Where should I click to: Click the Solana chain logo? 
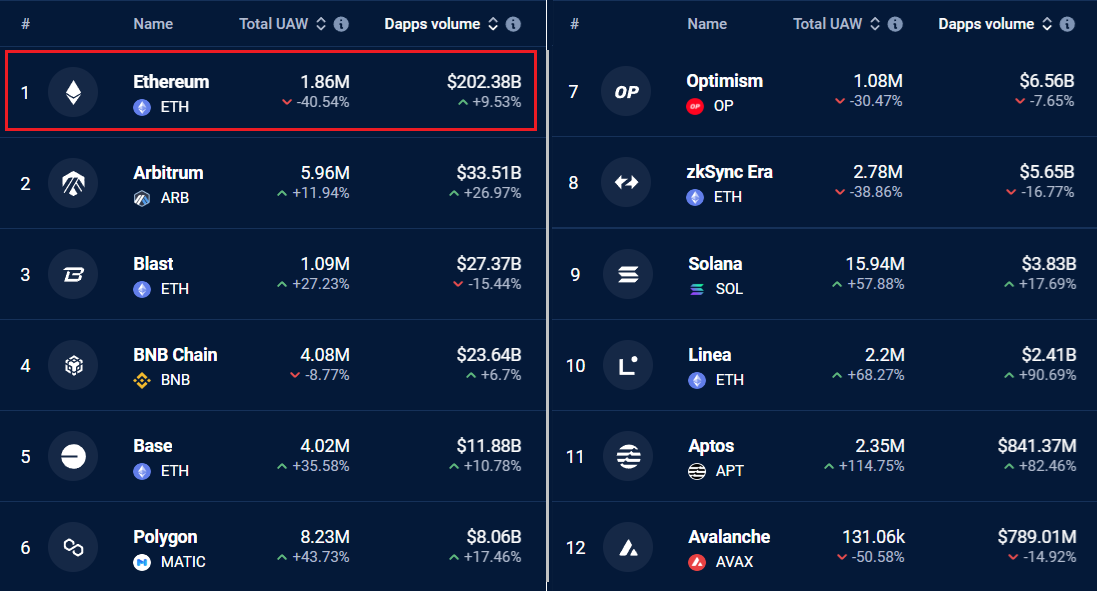[626, 274]
